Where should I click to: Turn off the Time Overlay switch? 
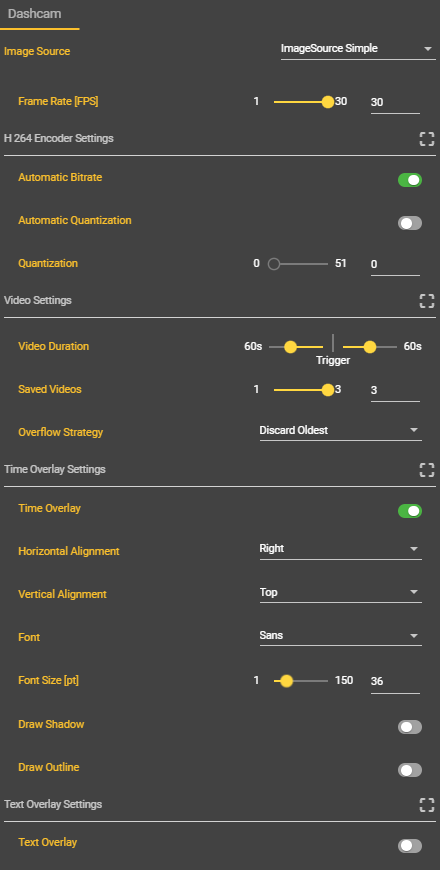click(x=410, y=511)
